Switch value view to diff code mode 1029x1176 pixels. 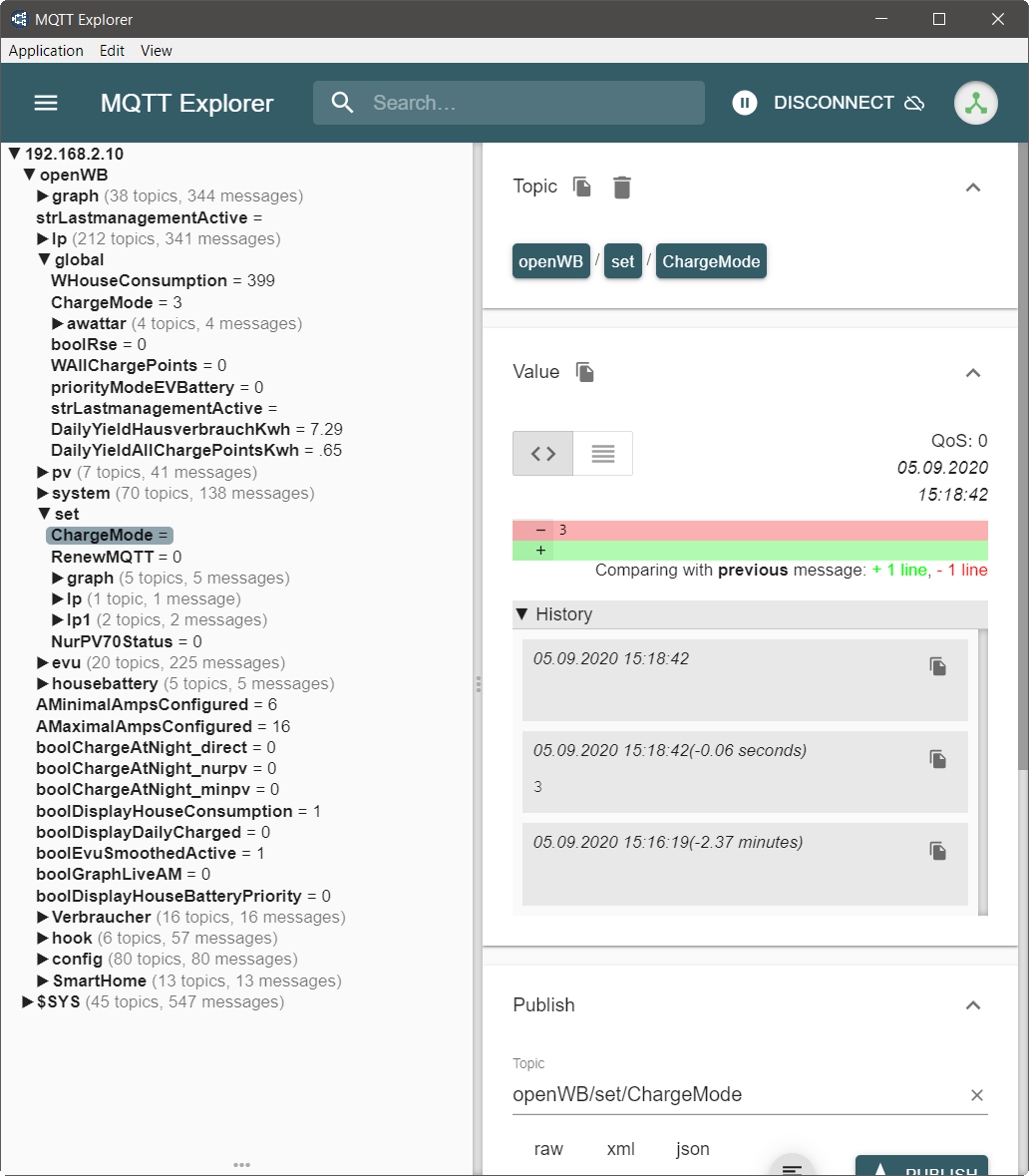543,453
